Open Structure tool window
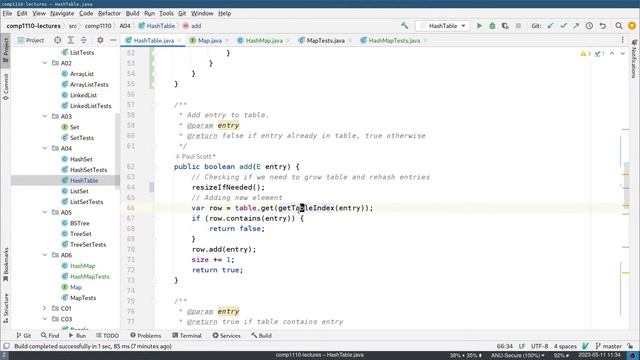 tap(6, 309)
